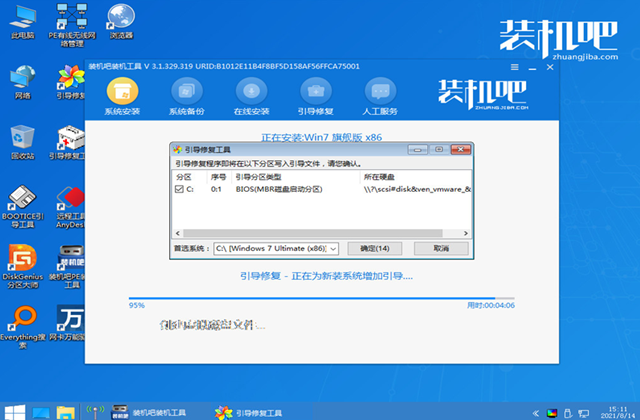Click the 确定(14) confirm button
This screenshot has width=640, height=420.
click(x=373, y=248)
